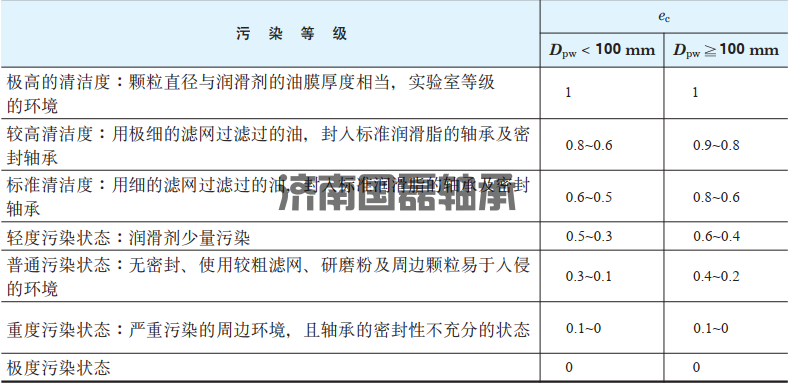The image size is (794, 384).
Task: Click the 0.8~0.6 value in standard cleanliness row
Action: pos(716,197)
